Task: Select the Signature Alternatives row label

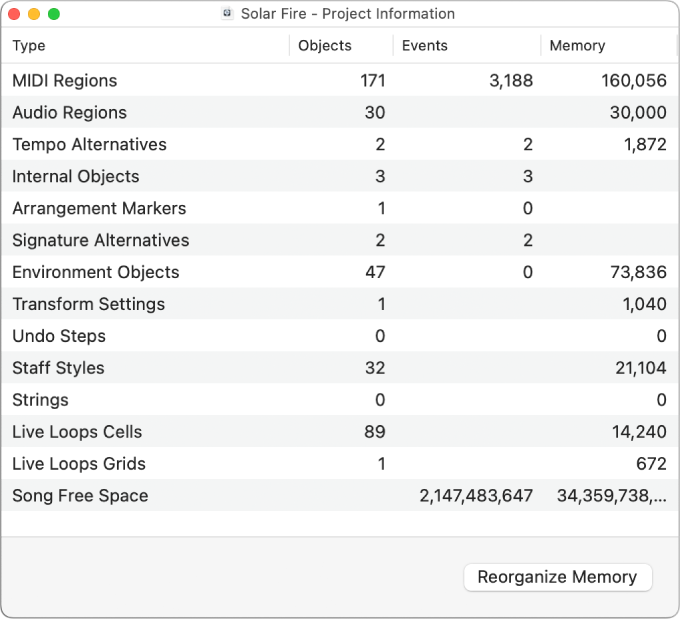Action: click(x=101, y=240)
